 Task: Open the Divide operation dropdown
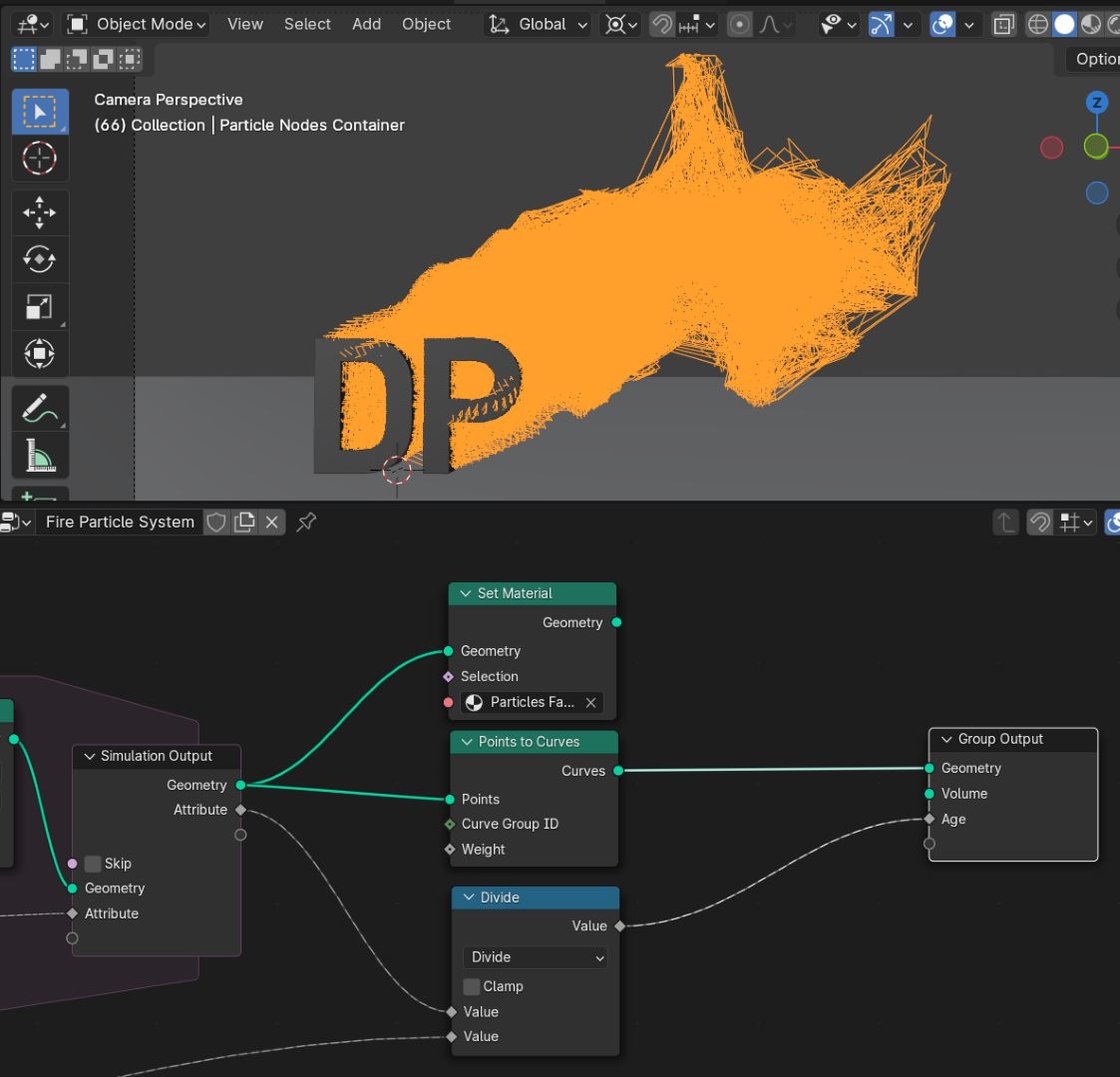(x=537, y=957)
